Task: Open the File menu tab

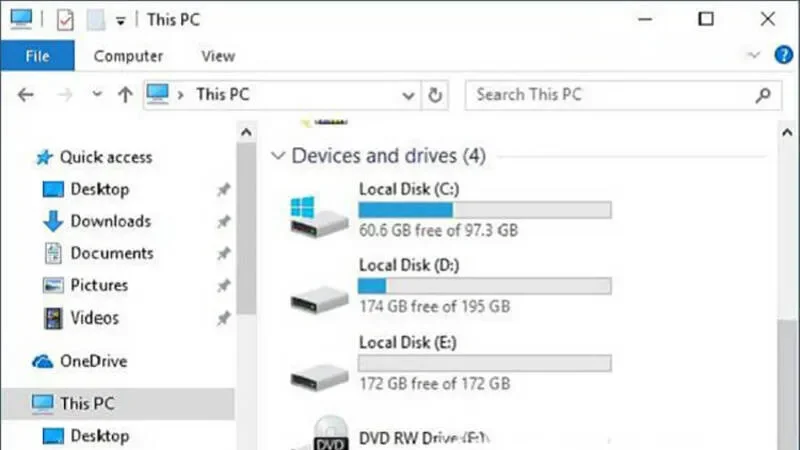Action: (x=37, y=56)
